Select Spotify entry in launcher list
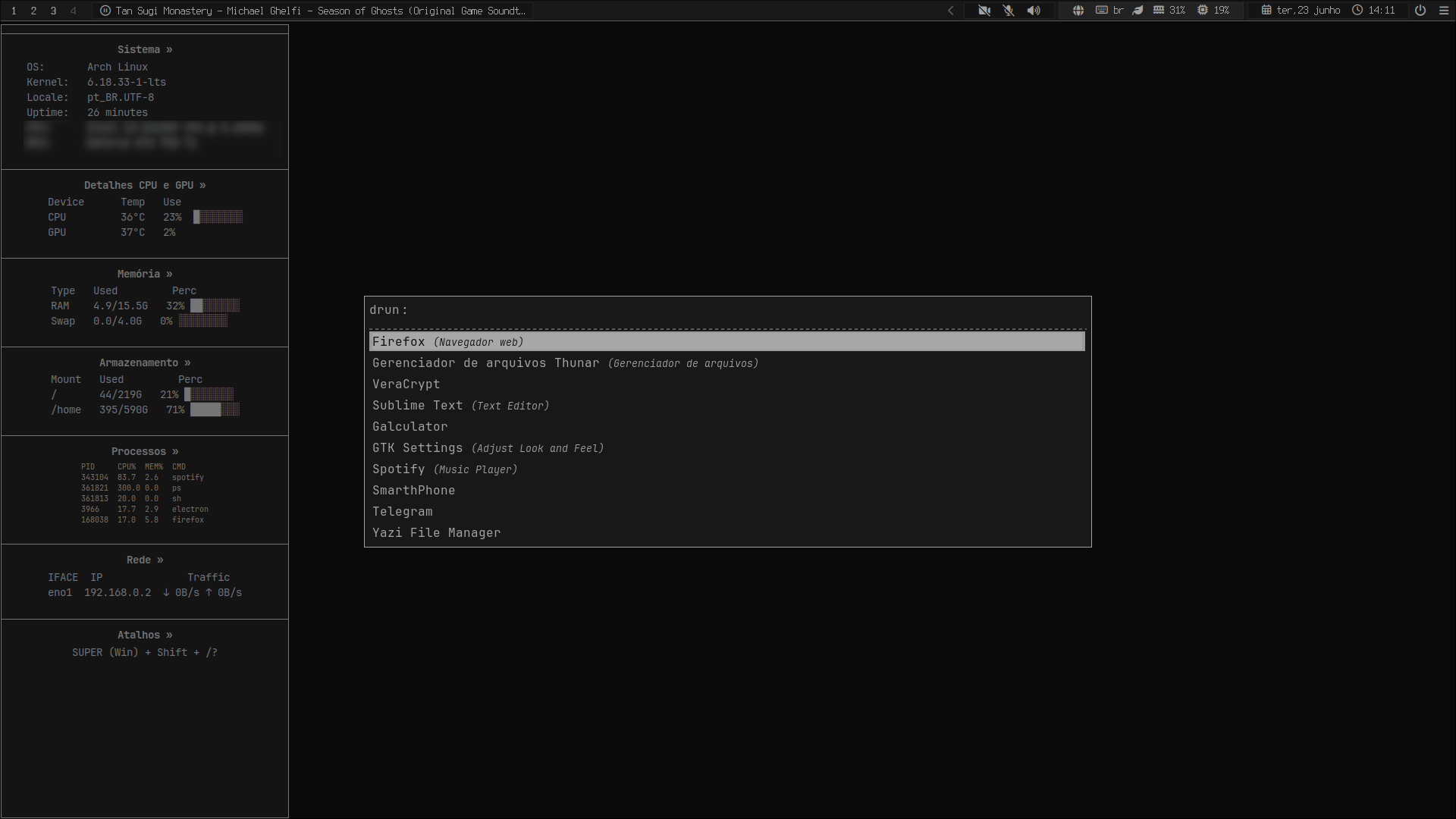 727,469
